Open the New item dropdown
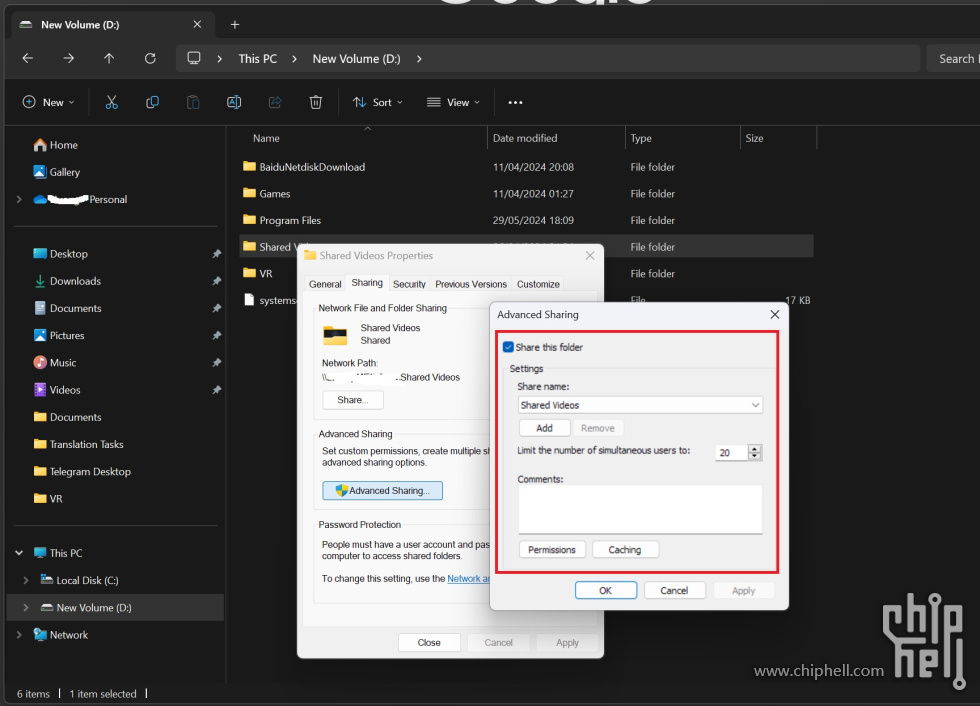The image size is (980, 706). pos(48,102)
